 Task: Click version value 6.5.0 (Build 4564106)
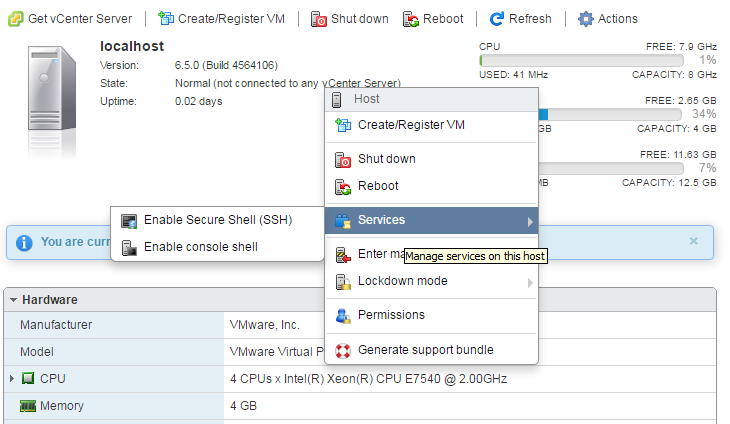(x=226, y=65)
